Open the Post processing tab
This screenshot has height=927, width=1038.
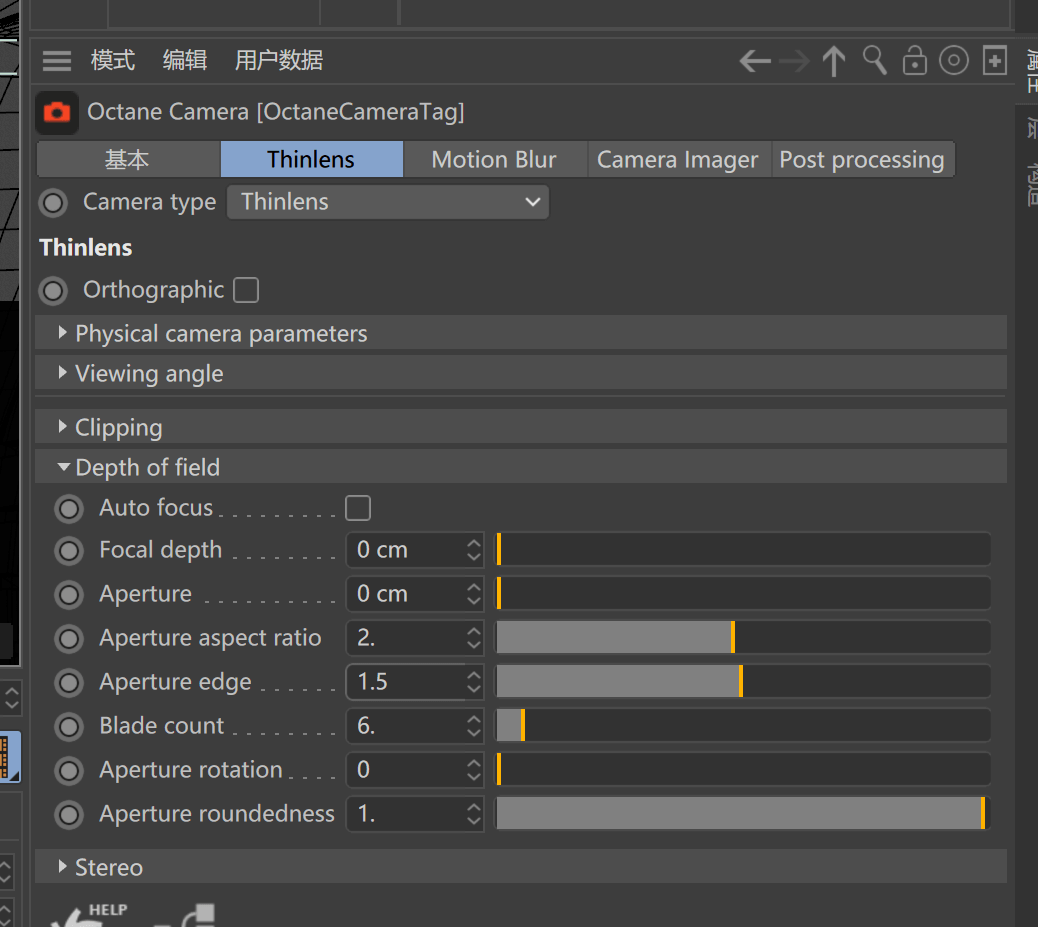[863, 159]
